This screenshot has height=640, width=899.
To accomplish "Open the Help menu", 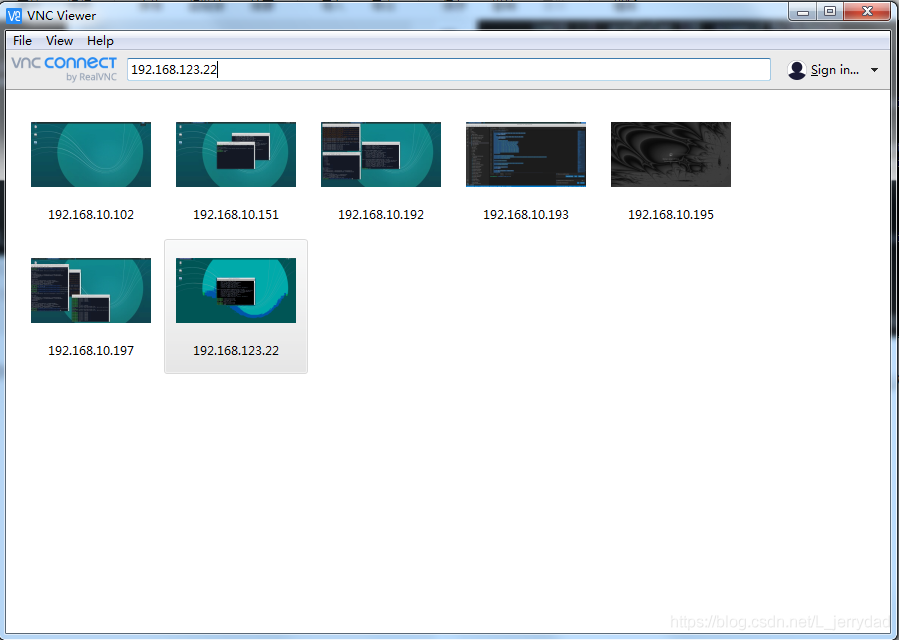I will [100, 41].
